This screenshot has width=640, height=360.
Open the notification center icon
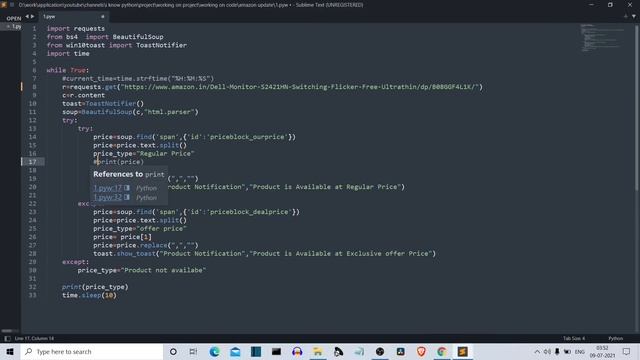coord(627,351)
